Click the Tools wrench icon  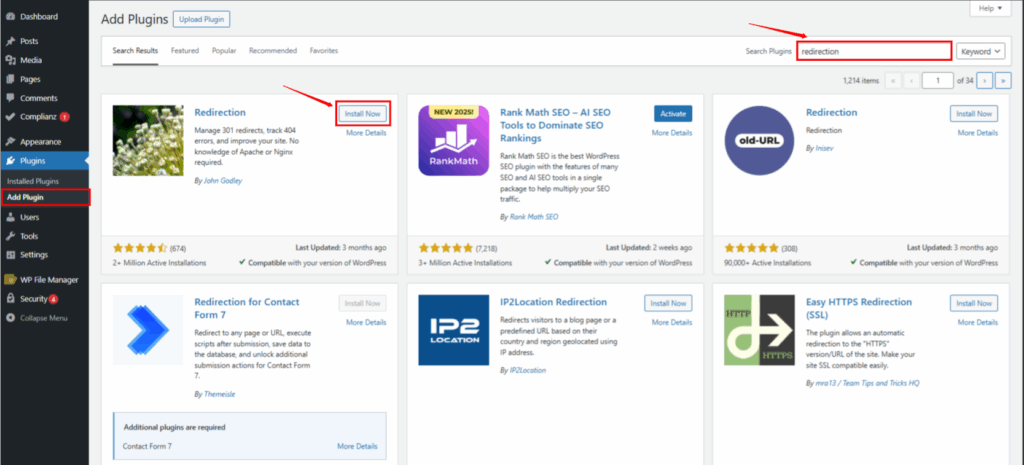coord(10,236)
